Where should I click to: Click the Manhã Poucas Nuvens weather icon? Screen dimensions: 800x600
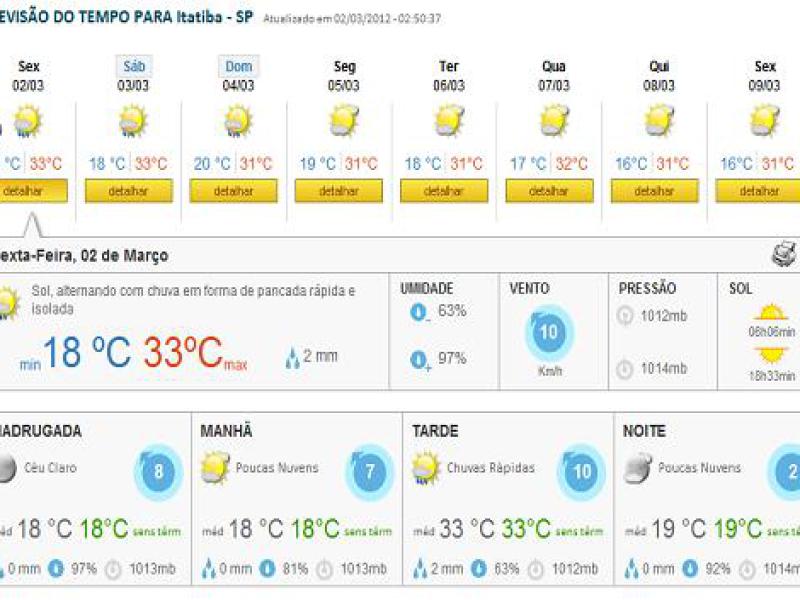215,467
